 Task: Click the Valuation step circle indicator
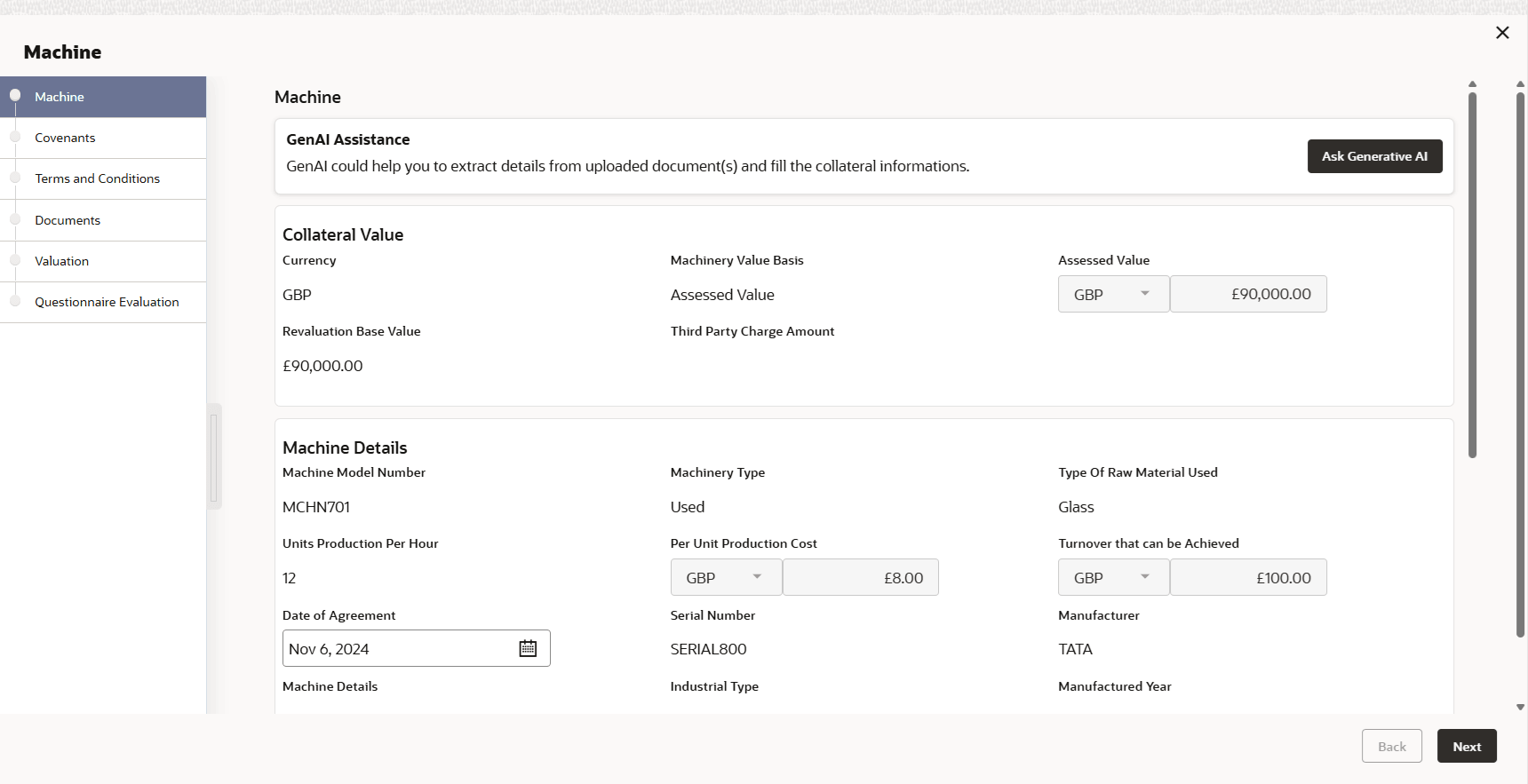point(15,260)
